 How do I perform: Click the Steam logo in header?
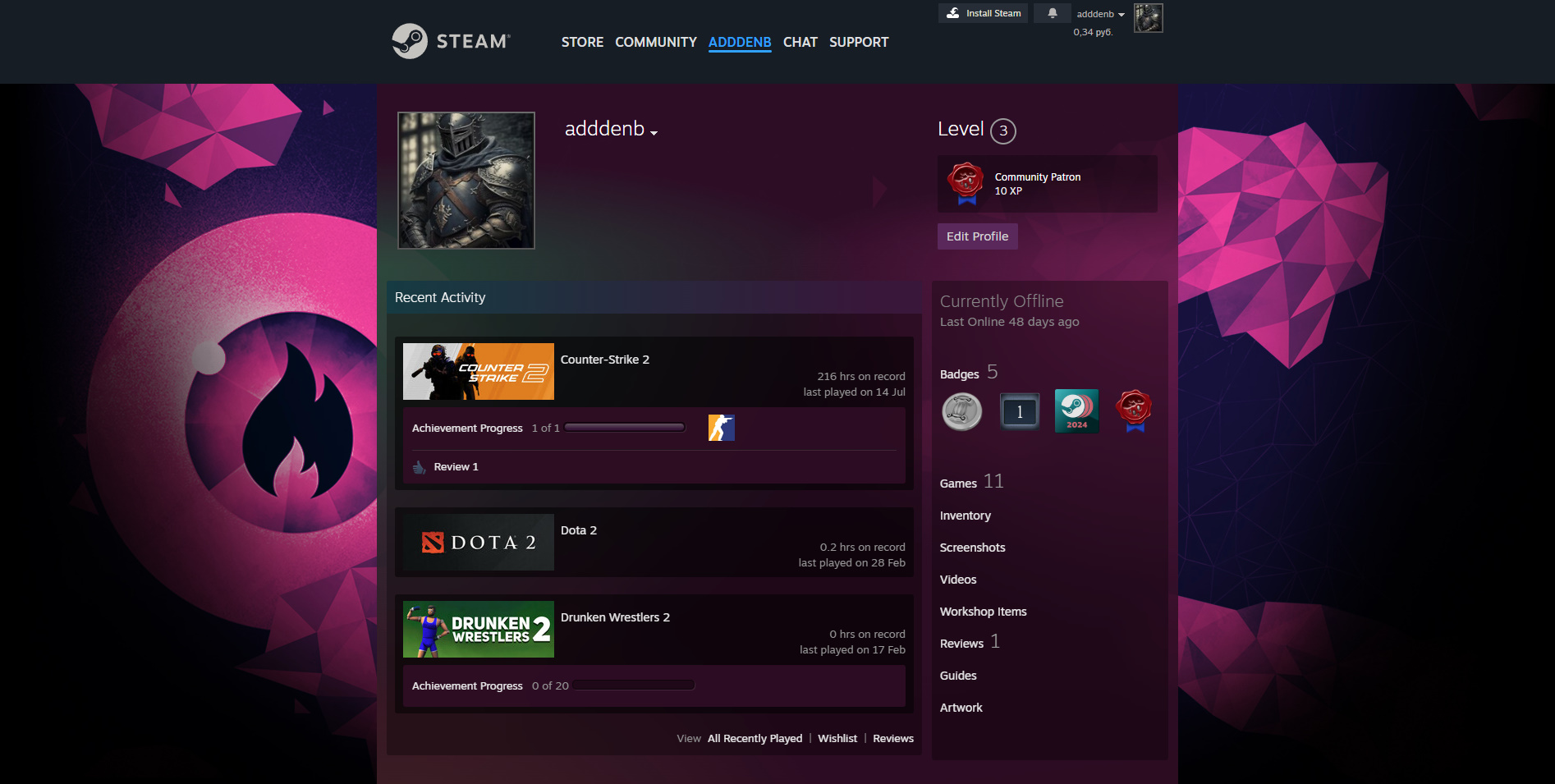pos(451,41)
